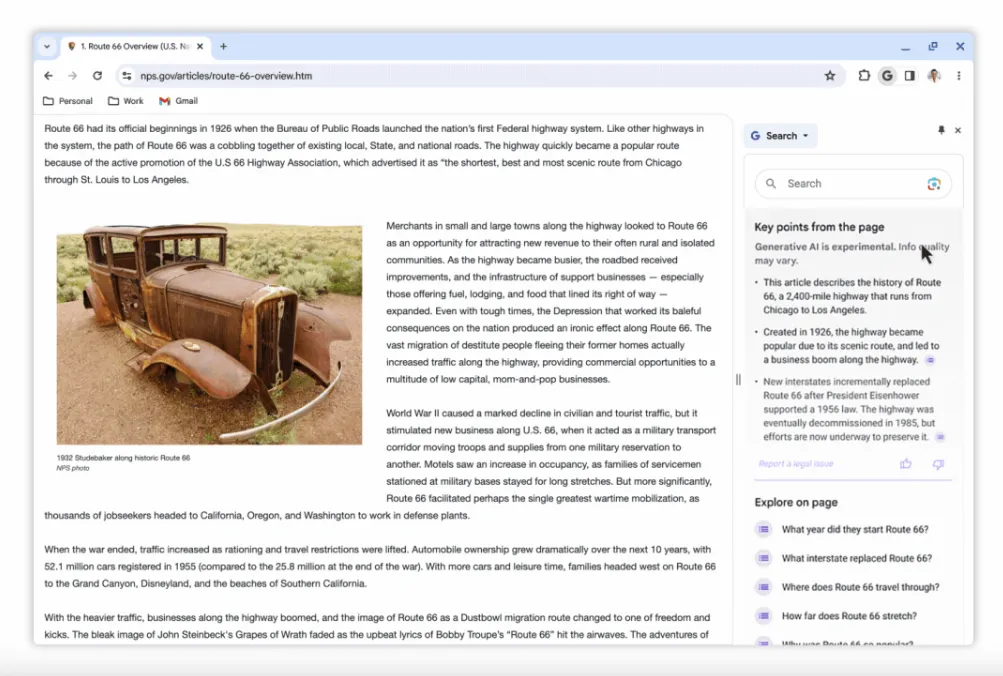Select How far does Route 66 stretch?
The width and height of the screenshot is (1003, 676).
849,615
